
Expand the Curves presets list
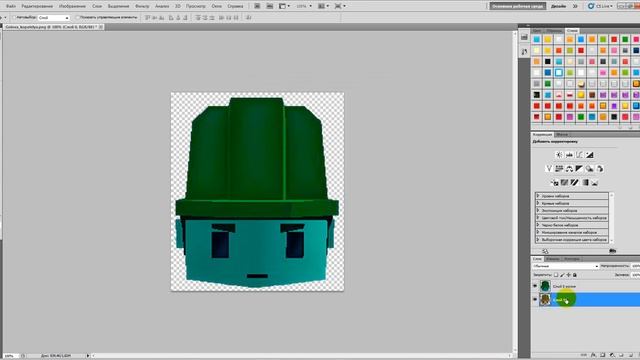pos(538,203)
